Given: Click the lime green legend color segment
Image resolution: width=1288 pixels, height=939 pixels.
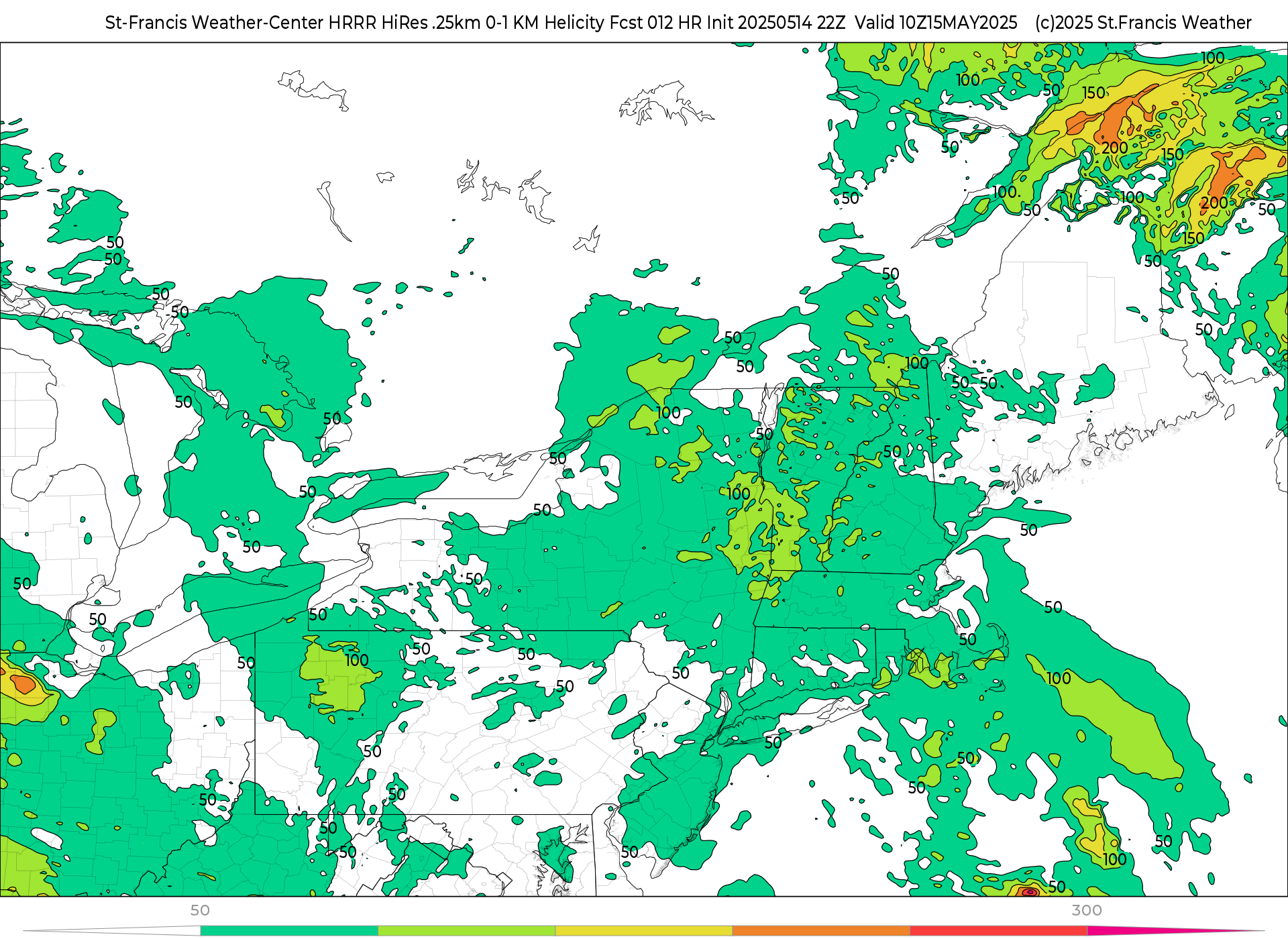Looking at the screenshot, I should pyautogui.click(x=467, y=931).
